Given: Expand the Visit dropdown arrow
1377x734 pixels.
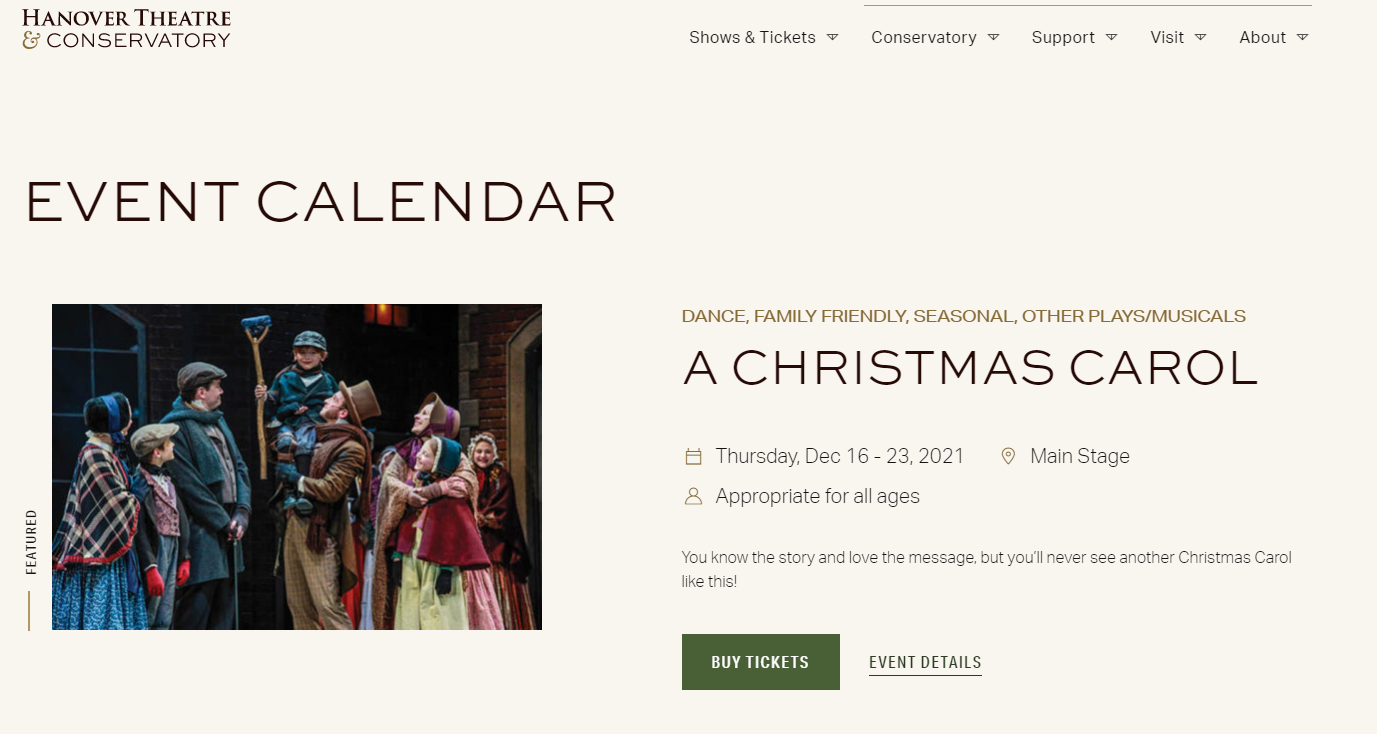Looking at the screenshot, I should 1200,38.
